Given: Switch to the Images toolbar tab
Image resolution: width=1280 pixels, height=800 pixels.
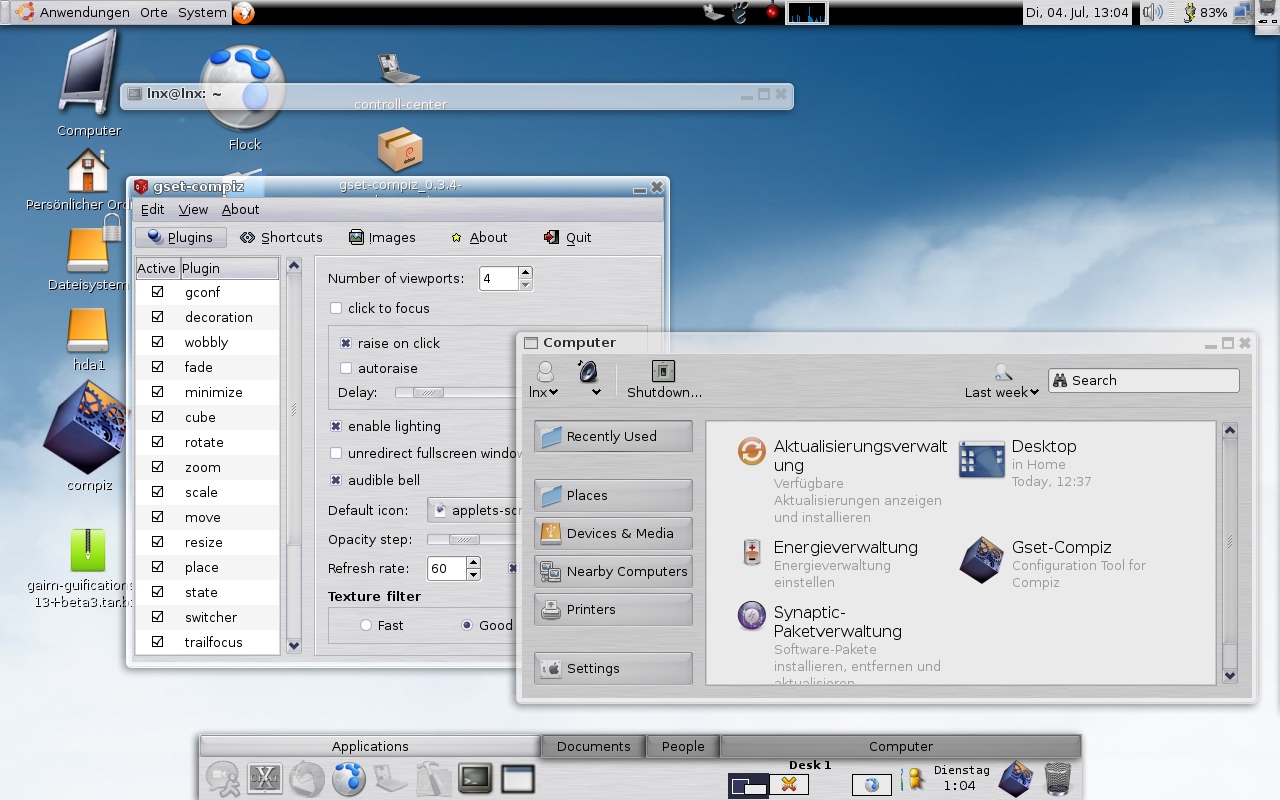Looking at the screenshot, I should click(382, 237).
